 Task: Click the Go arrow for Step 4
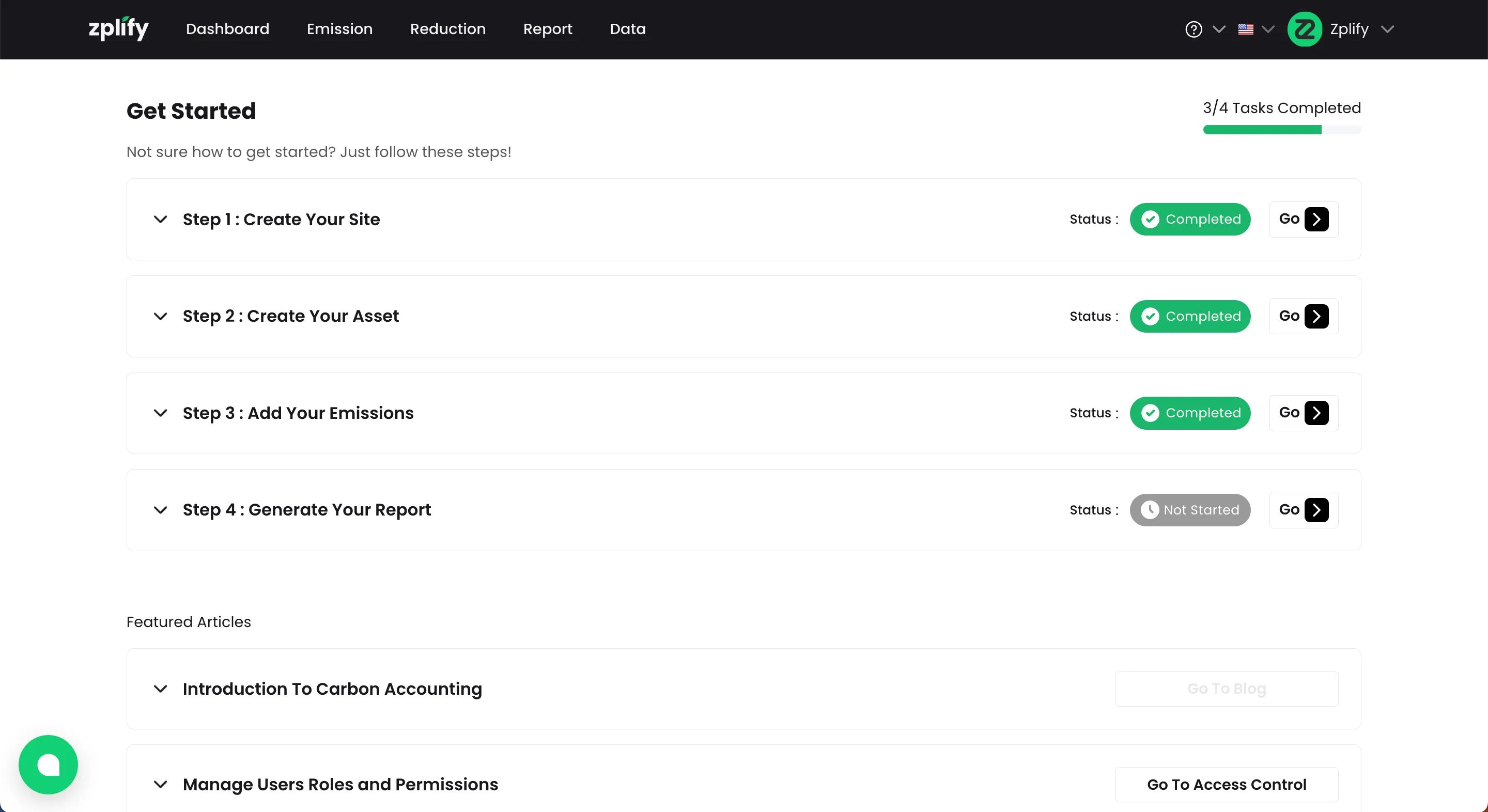(x=1316, y=510)
